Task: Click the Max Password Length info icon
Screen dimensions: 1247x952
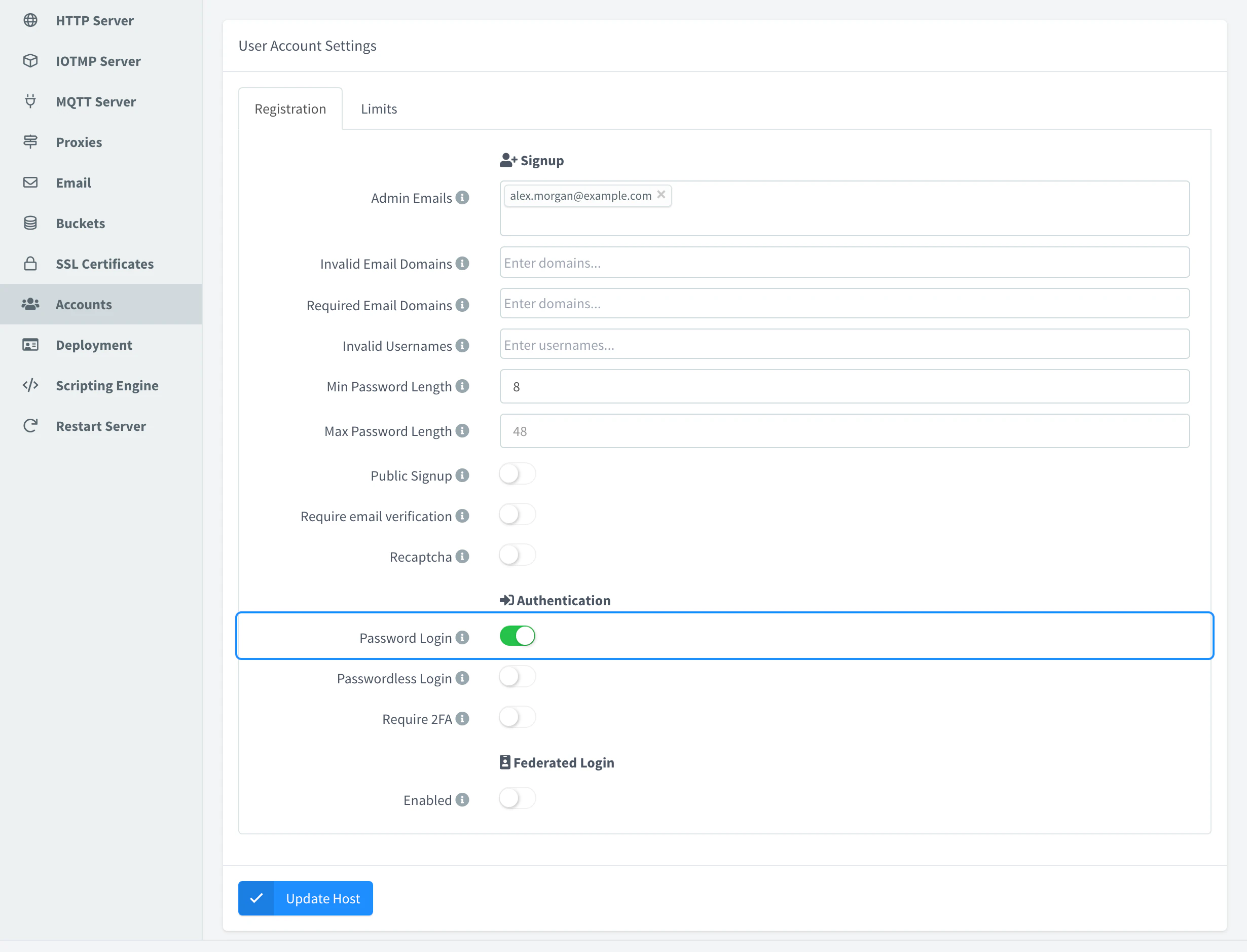Action: [462, 431]
